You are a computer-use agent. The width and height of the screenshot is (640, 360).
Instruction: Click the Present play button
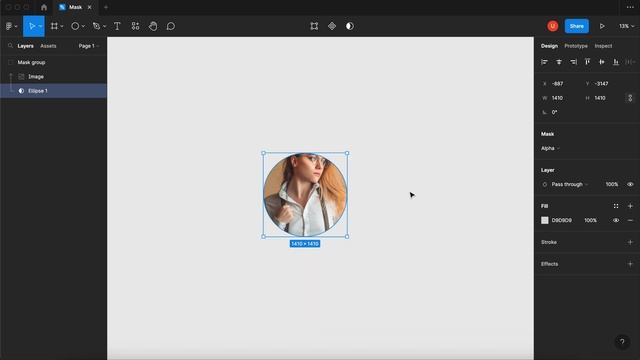point(602,26)
